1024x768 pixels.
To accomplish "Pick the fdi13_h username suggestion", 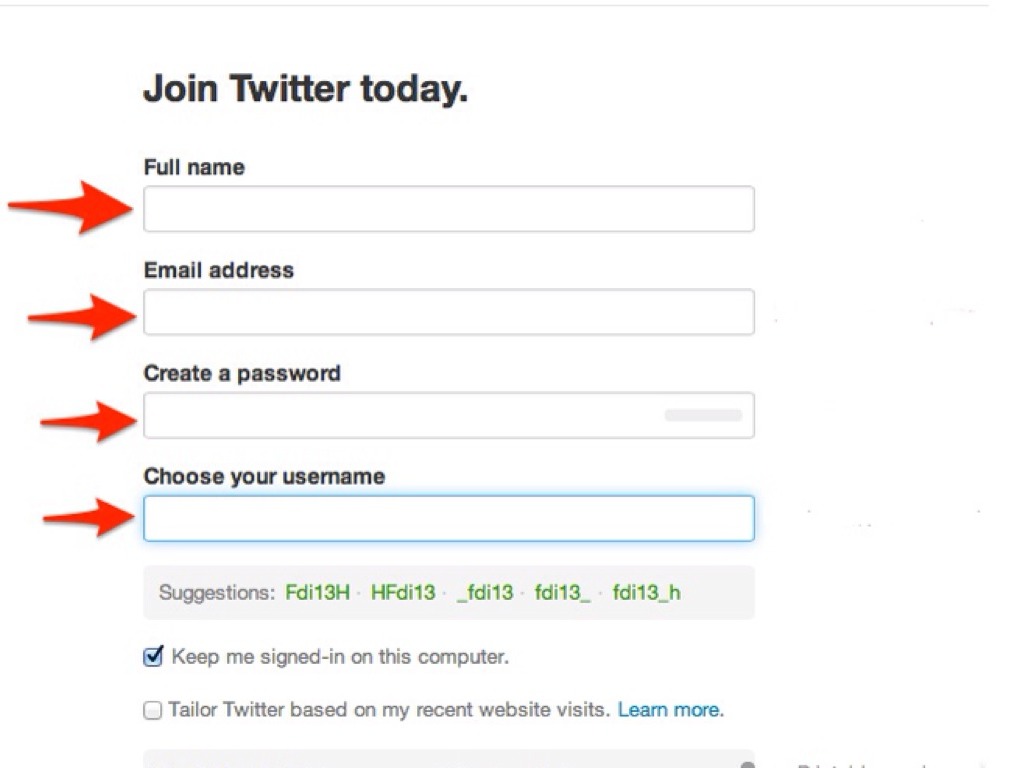I will click(x=646, y=593).
